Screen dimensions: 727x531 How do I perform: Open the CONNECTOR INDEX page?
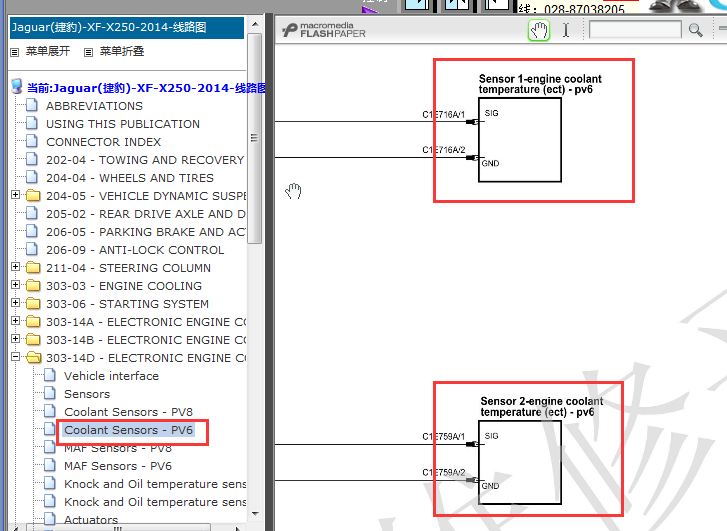pyautogui.click(x=103, y=142)
